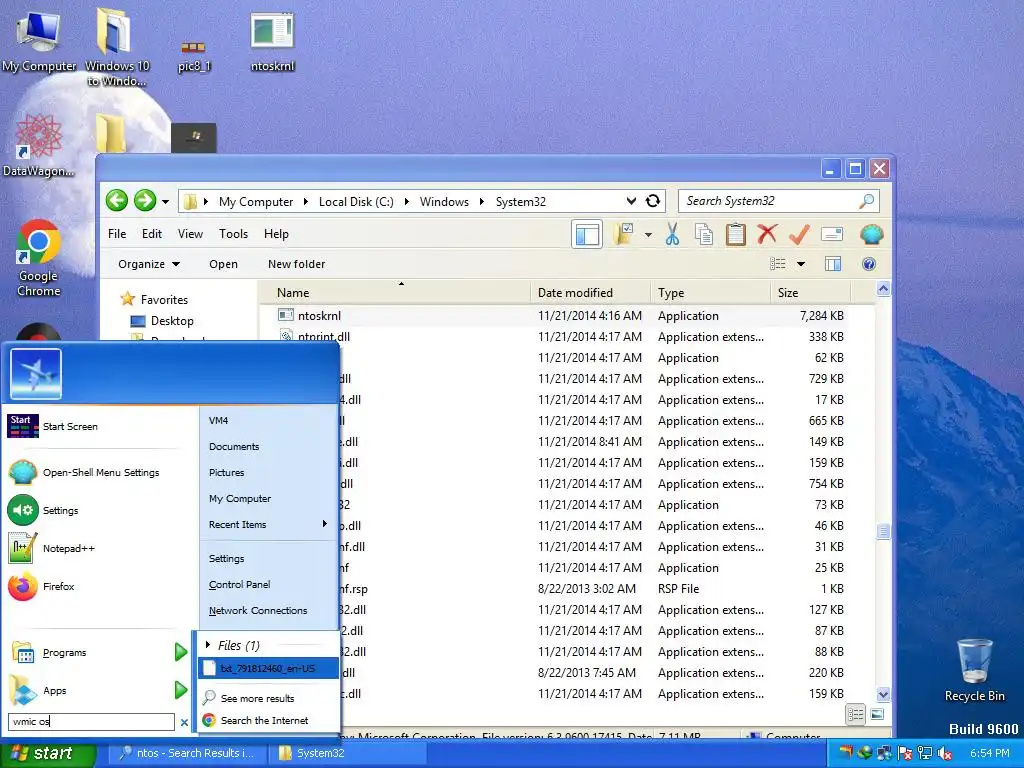1024x768 pixels.
Task: Click the Paste clipboard icon
Action: click(x=735, y=234)
